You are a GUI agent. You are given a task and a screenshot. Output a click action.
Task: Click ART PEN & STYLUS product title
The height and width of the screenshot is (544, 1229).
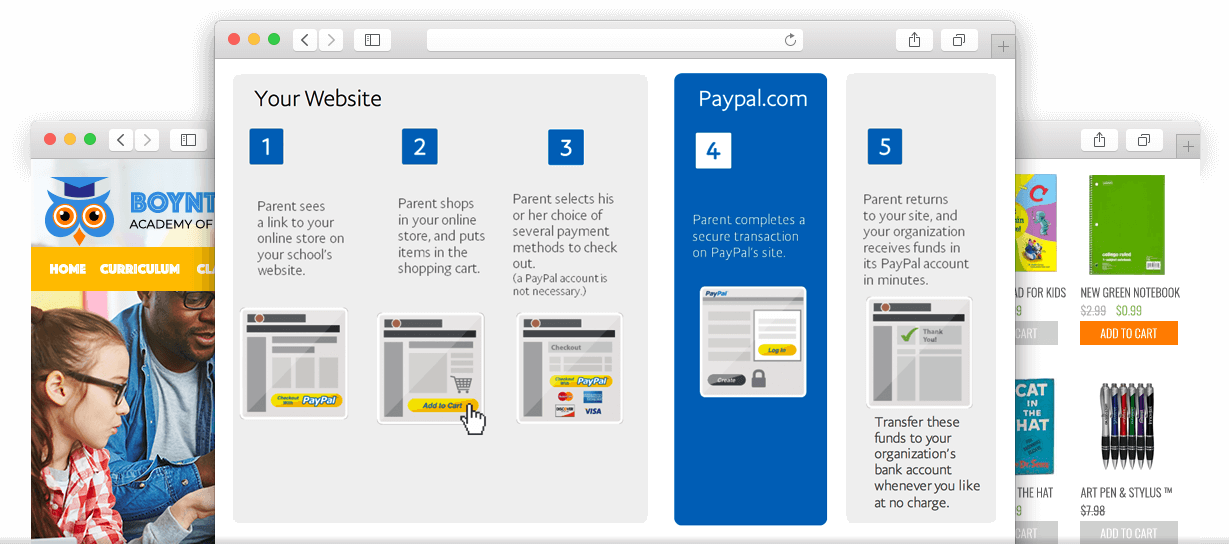(1126, 493)
